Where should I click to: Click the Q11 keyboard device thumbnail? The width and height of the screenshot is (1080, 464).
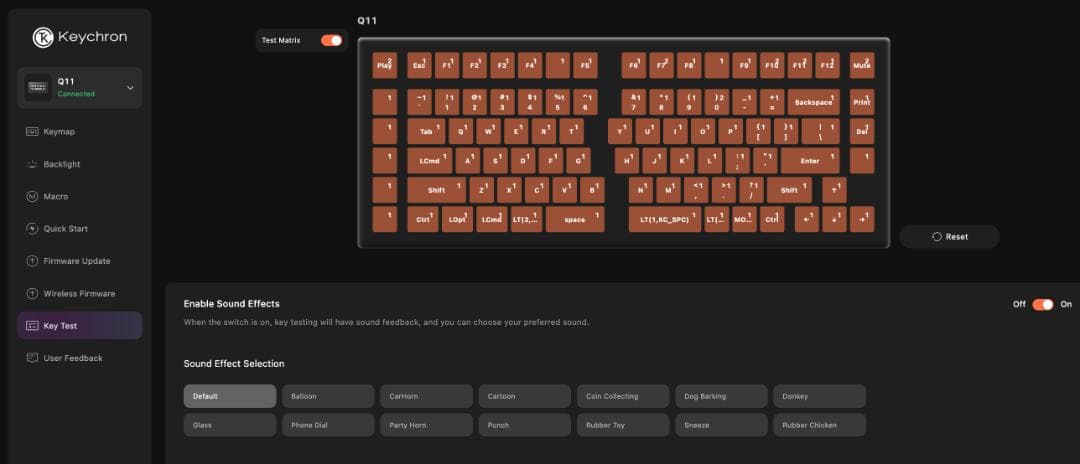tap(37, 87)
